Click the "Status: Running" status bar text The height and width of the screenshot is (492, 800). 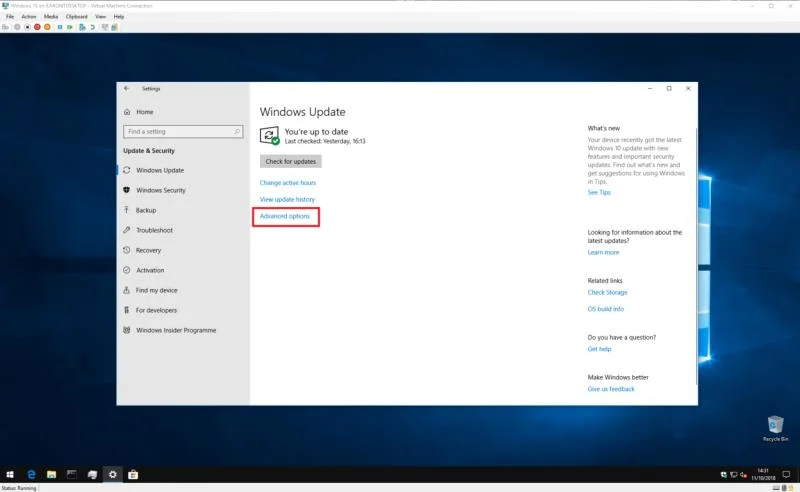pos(19,488)
